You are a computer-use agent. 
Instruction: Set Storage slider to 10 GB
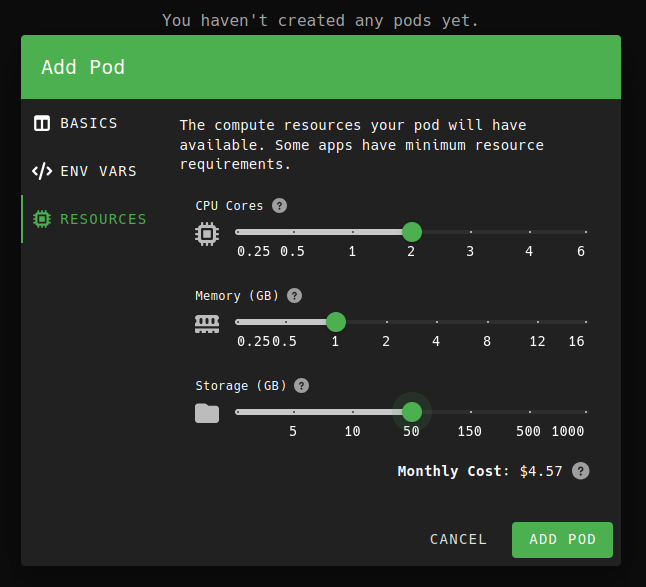pyautogui.click(x=353, y=412)
